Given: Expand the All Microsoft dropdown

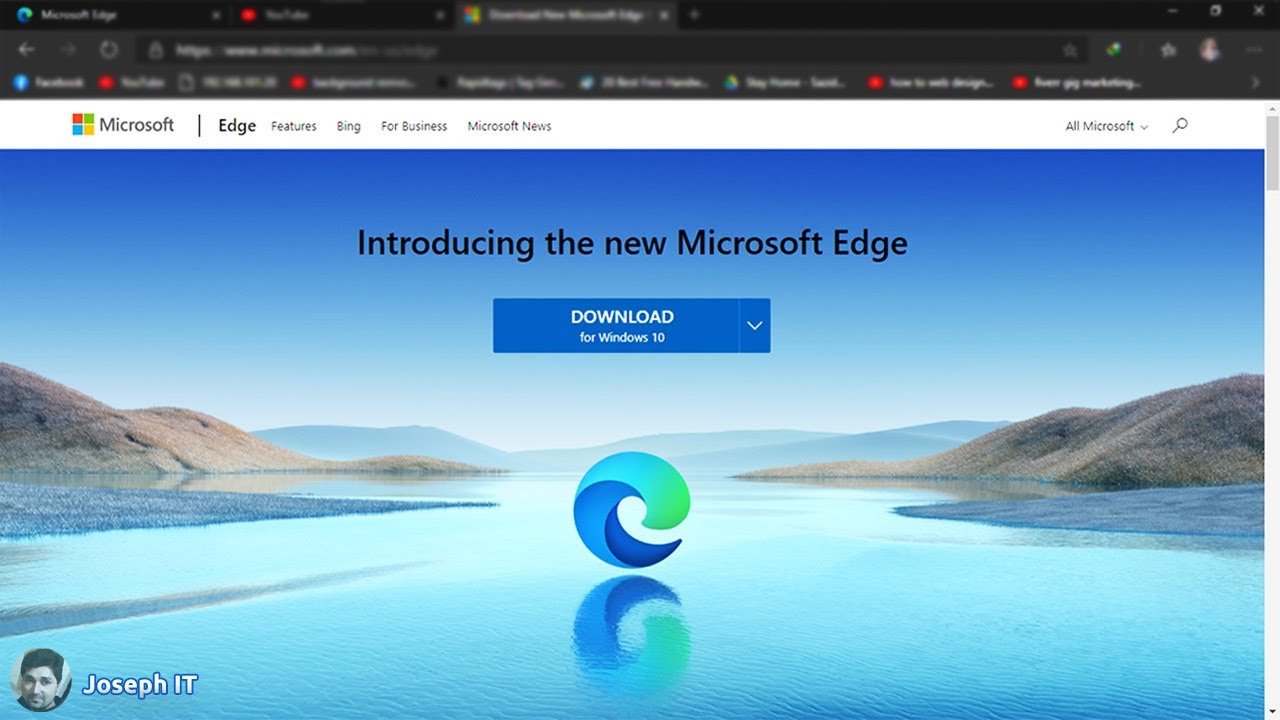Looking at the screenshot, I should (1107, 126).
